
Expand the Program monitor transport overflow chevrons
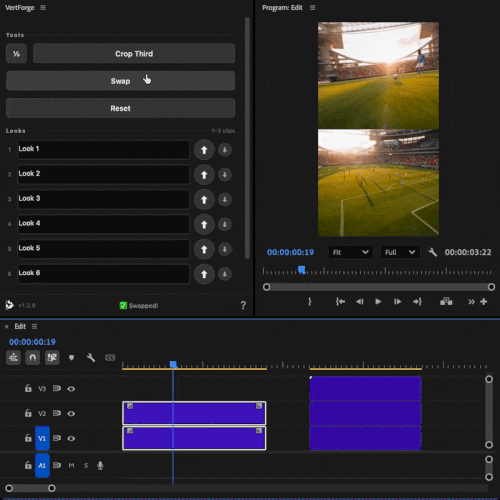click(x=471, y=302)
